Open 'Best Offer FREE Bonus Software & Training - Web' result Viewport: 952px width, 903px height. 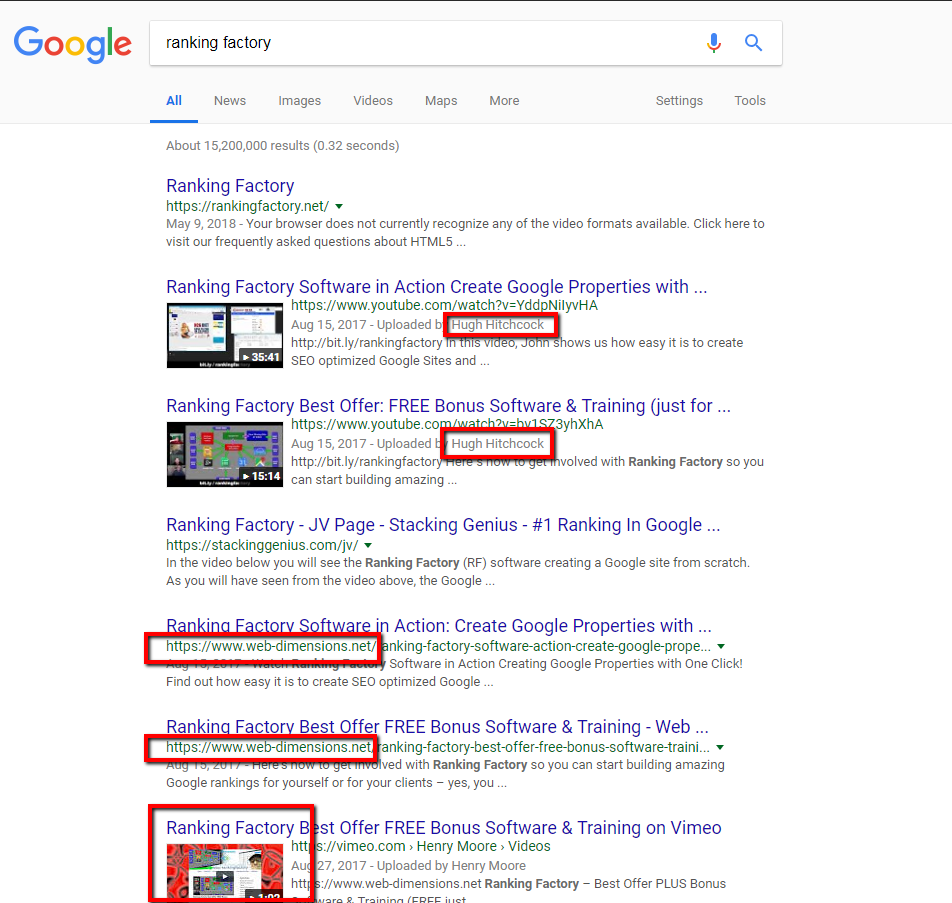[x=437, y=727]
